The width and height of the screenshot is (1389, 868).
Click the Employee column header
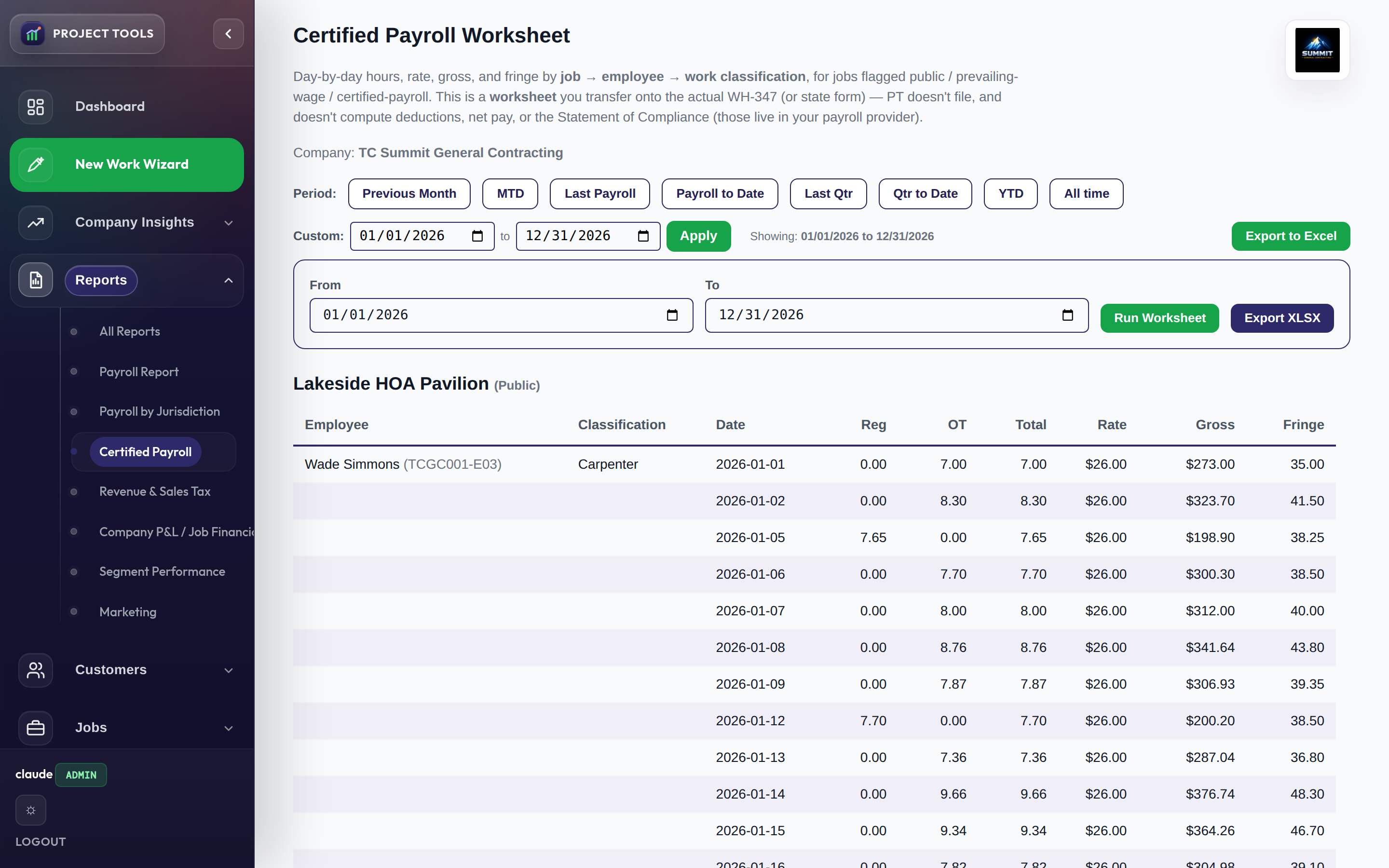(x=336, y=425)
